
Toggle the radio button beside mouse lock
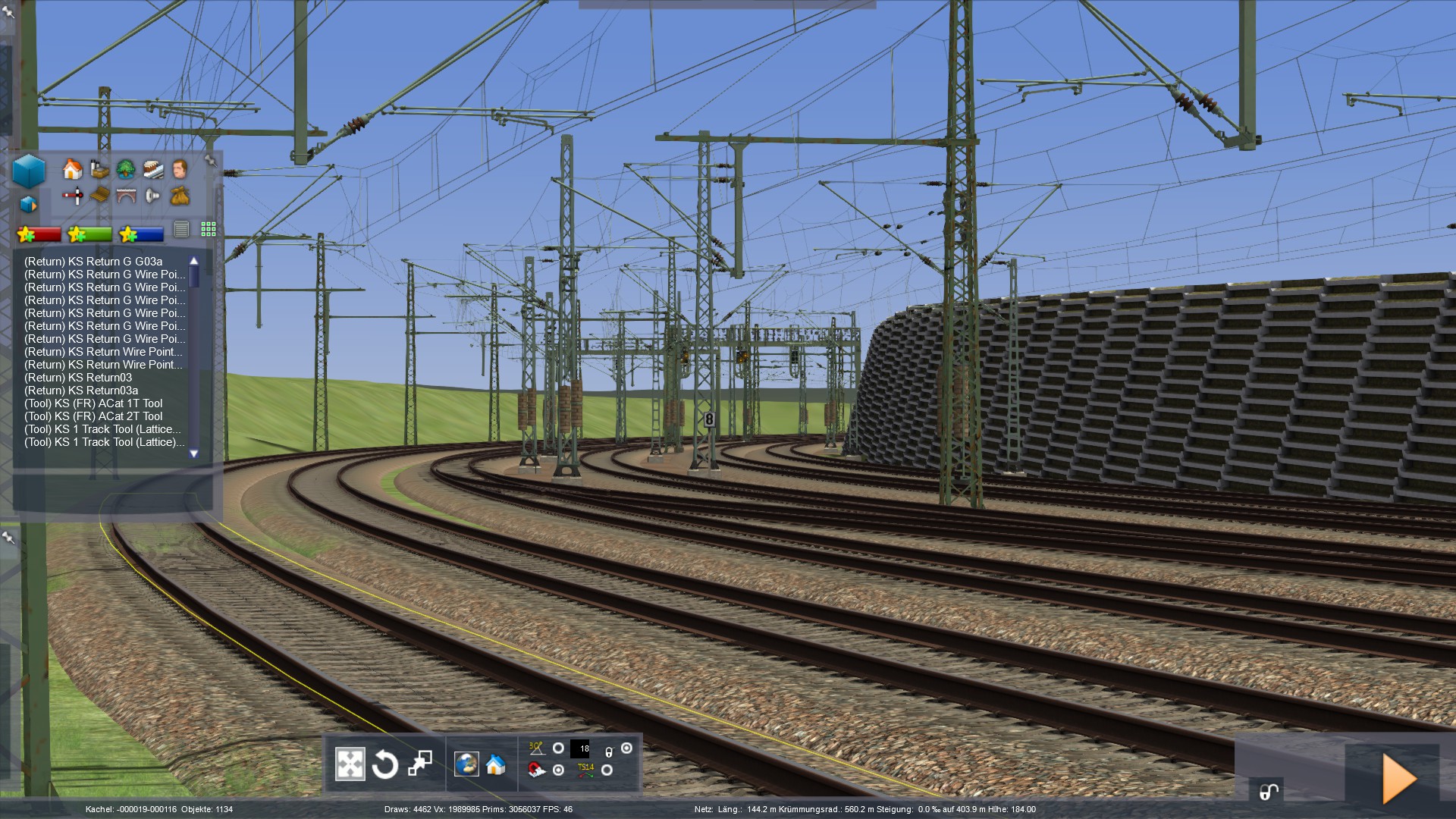point(626,748)
